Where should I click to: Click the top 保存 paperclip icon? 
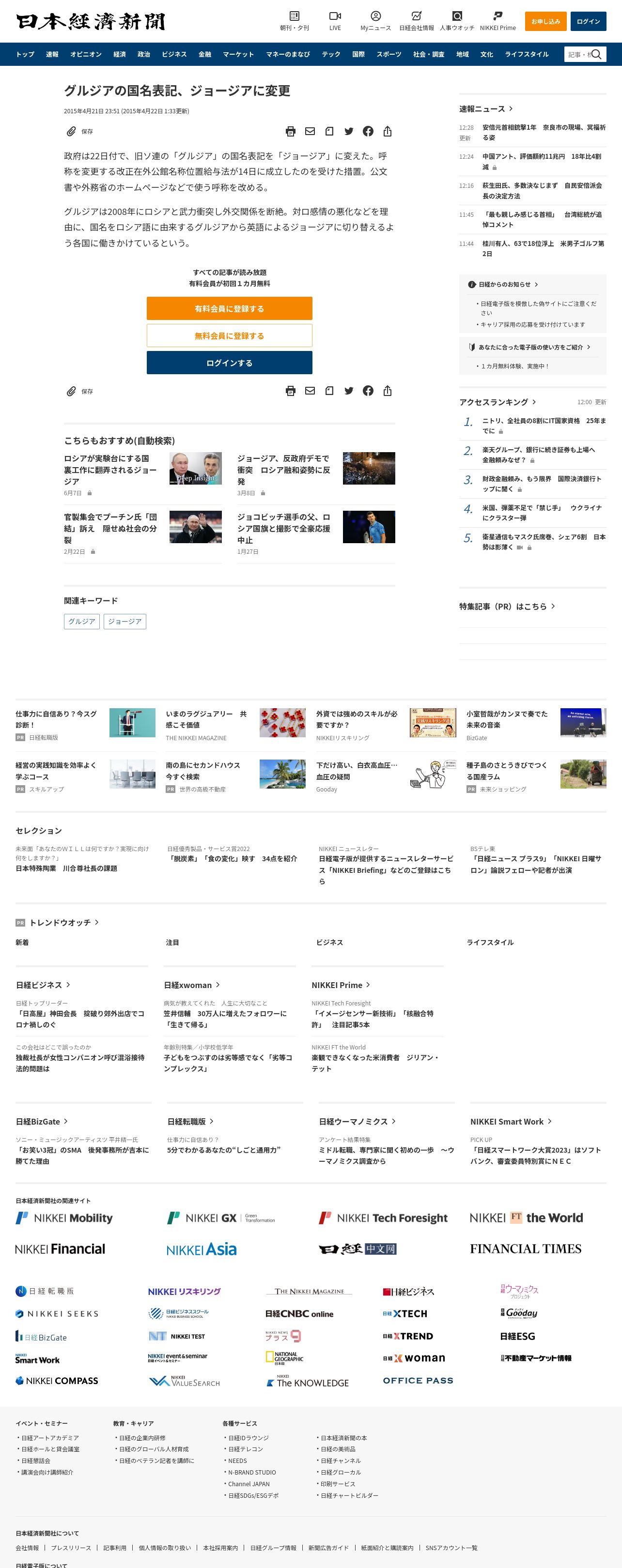click(x=71, y=132)
